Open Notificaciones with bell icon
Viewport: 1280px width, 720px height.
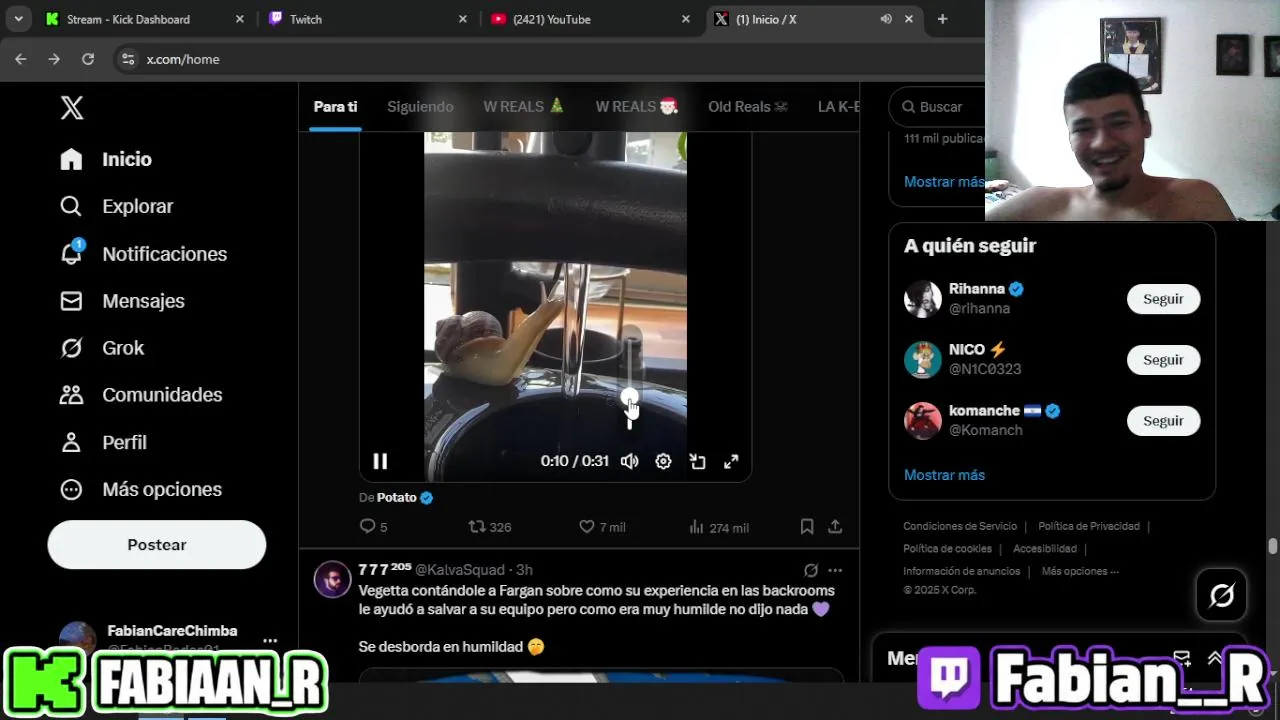[x=143, y=254]
